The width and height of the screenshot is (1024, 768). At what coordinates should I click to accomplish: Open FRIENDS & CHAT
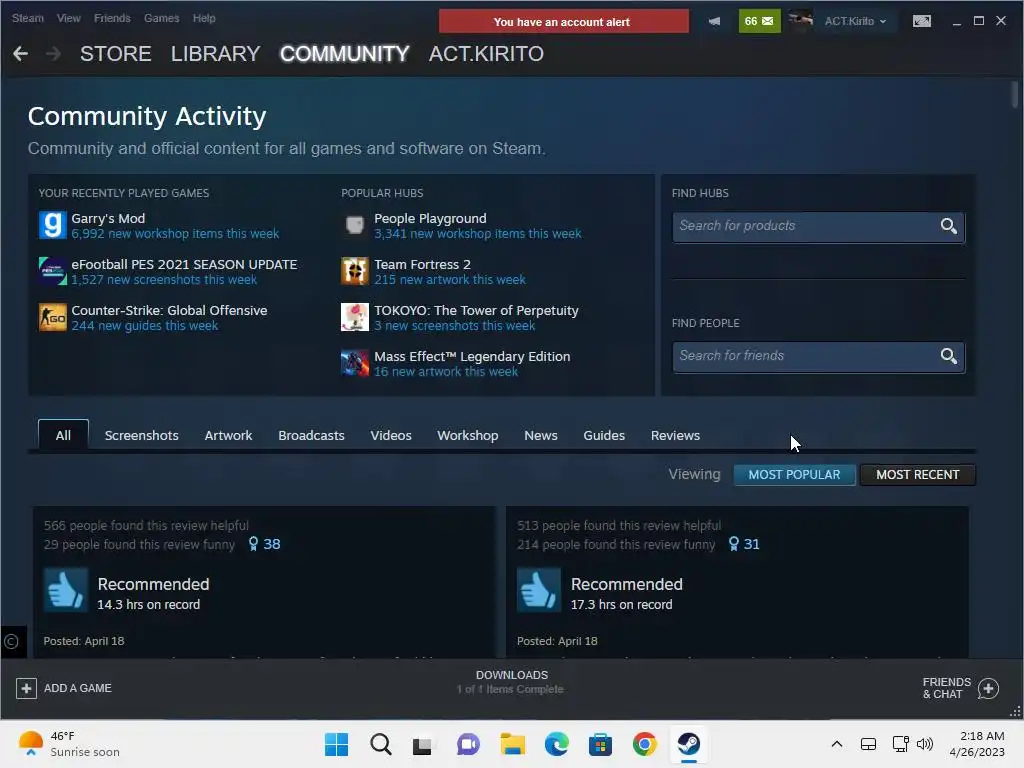961,688
